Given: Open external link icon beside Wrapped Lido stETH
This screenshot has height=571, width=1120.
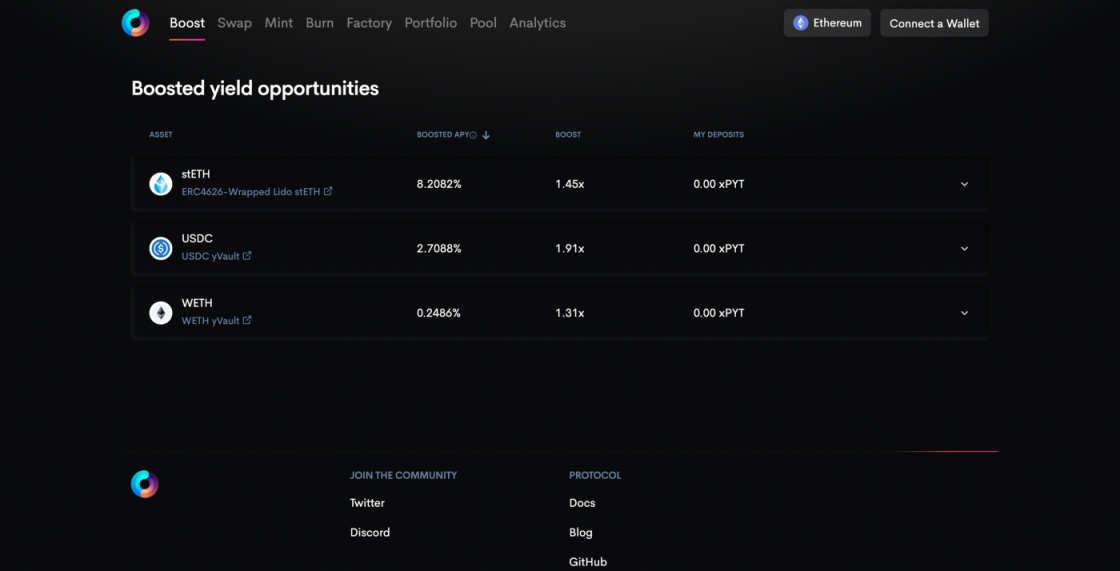Looking at the screenshot, I should coord(328,192).
